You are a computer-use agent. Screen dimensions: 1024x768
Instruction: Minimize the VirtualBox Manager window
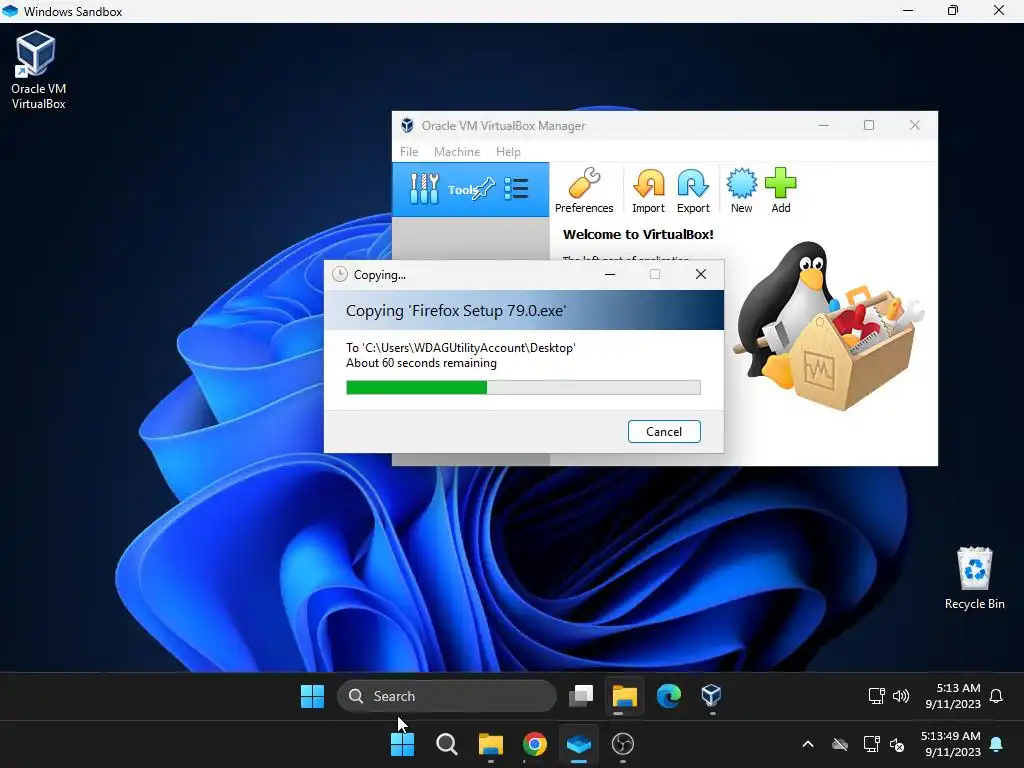click(824, 125)
